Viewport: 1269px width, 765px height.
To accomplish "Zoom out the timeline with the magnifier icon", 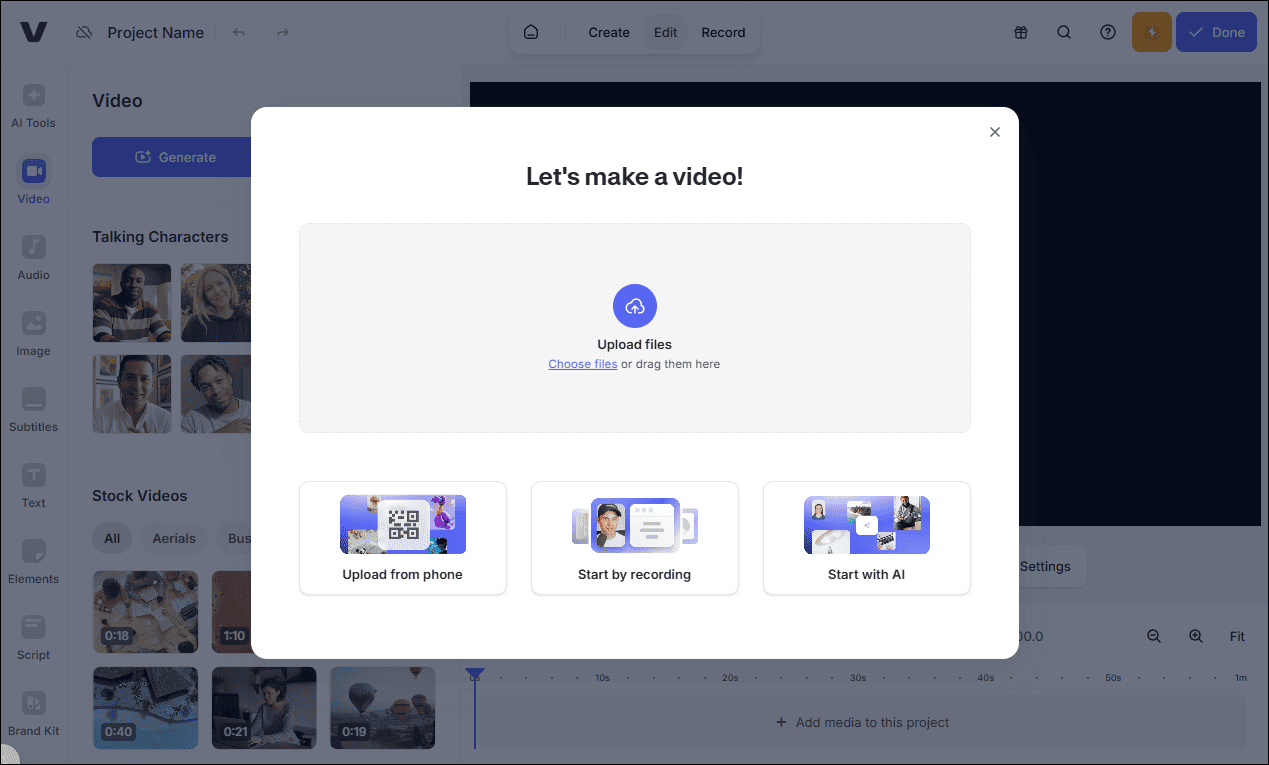I will pos(1154,636).
